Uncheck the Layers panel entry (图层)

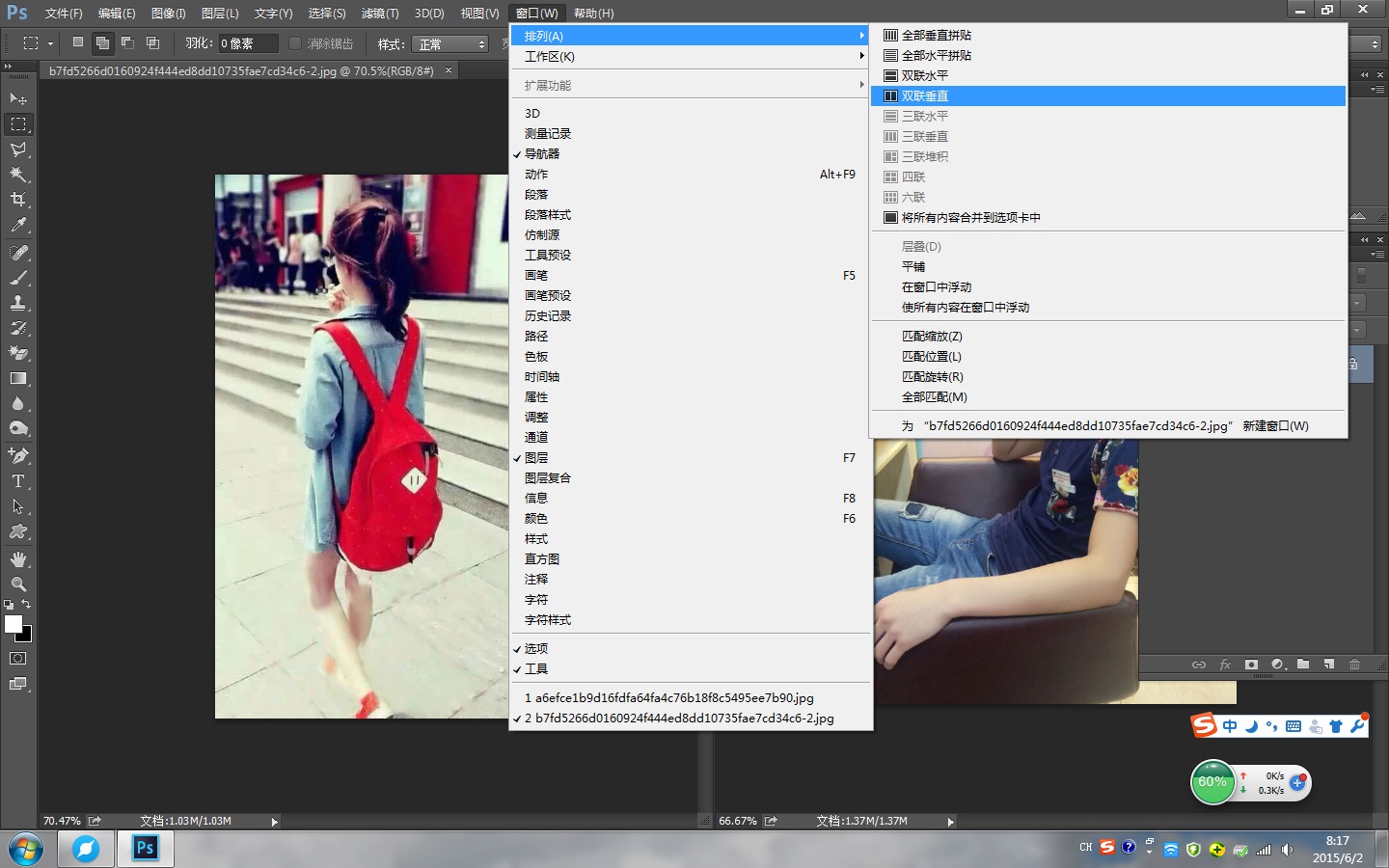[x=691, y=458]
